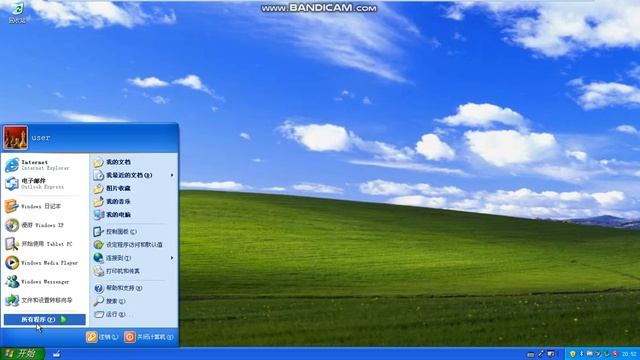Launch Windows Media Player
The image size is (640, 360).
44,262
